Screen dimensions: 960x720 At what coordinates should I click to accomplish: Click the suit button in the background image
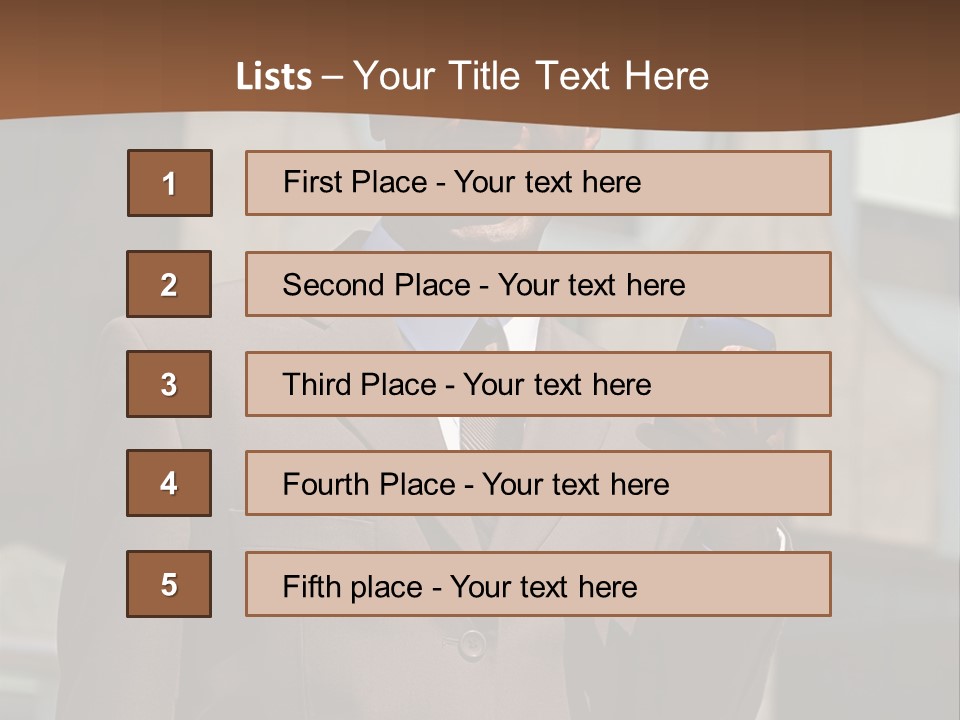click(x=471, y=643)
